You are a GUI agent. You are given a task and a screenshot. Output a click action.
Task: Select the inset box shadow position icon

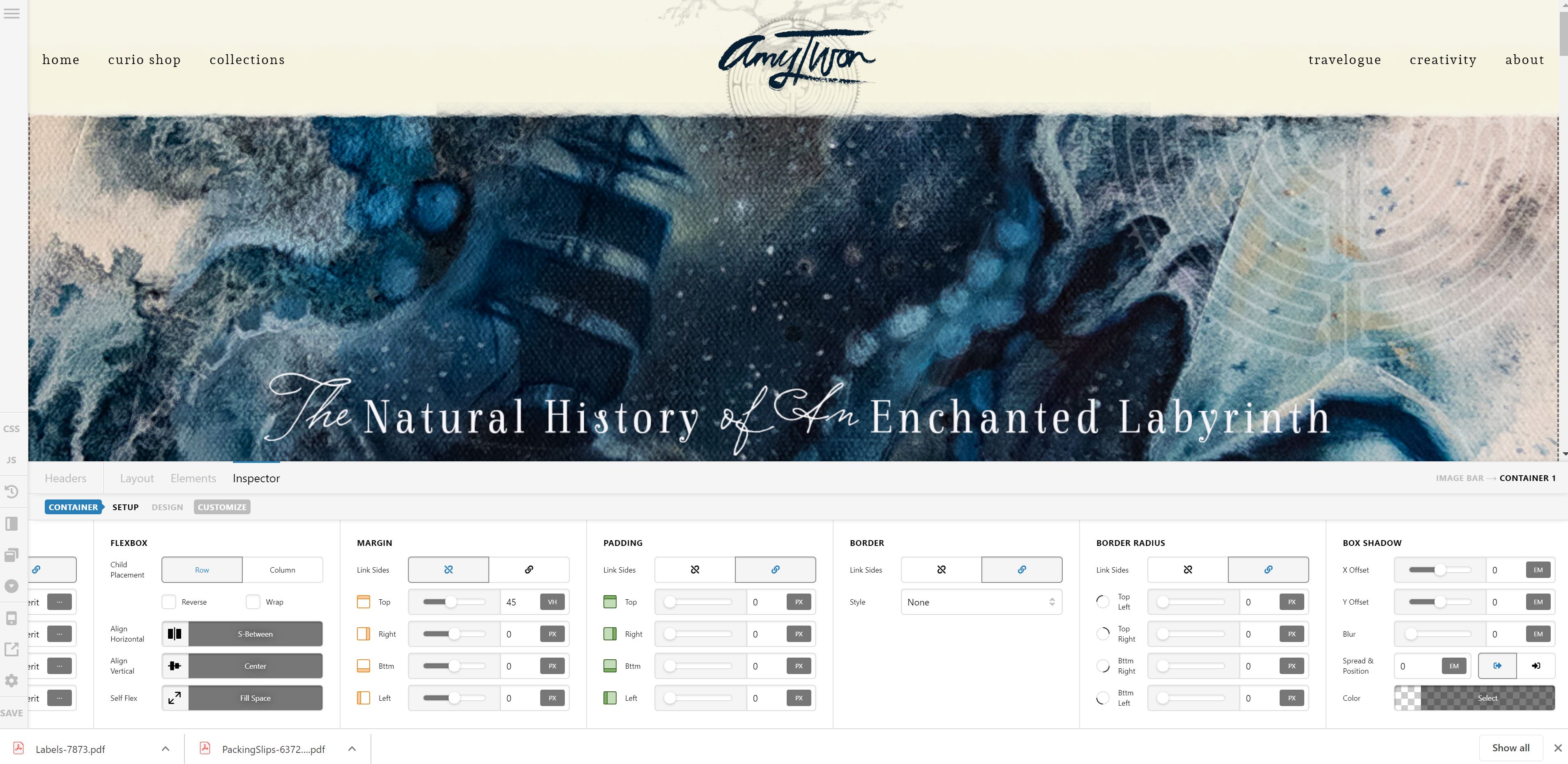click(x=1535, y=666)
